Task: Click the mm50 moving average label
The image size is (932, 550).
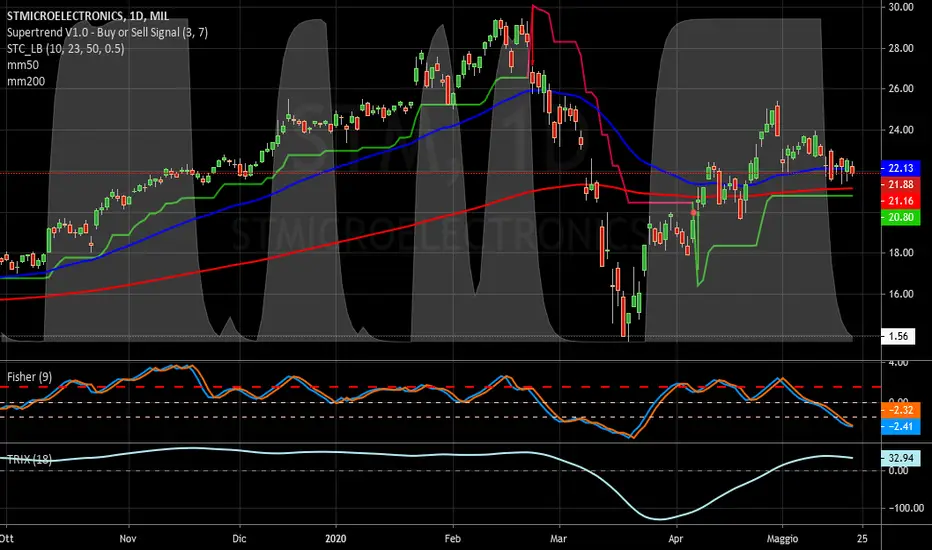Action: pyautogui.click(x=23, y=65)
